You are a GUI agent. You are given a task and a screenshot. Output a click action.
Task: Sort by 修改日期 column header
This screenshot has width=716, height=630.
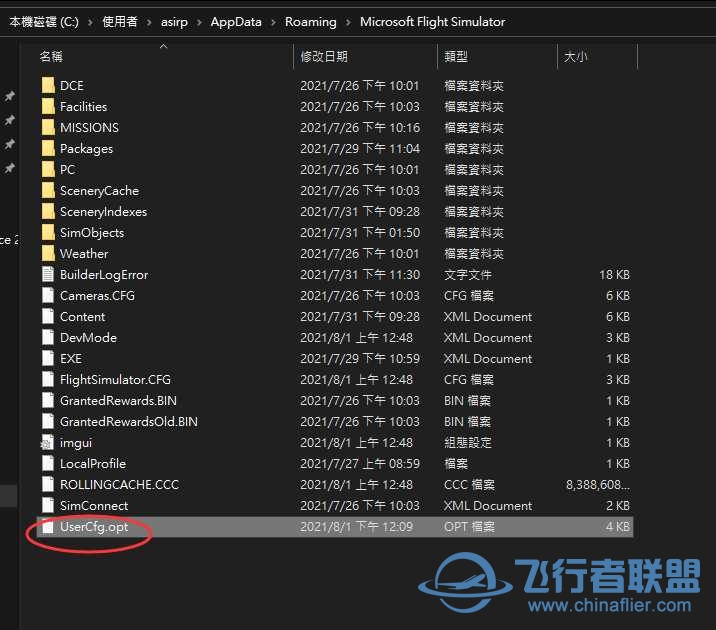324,56
